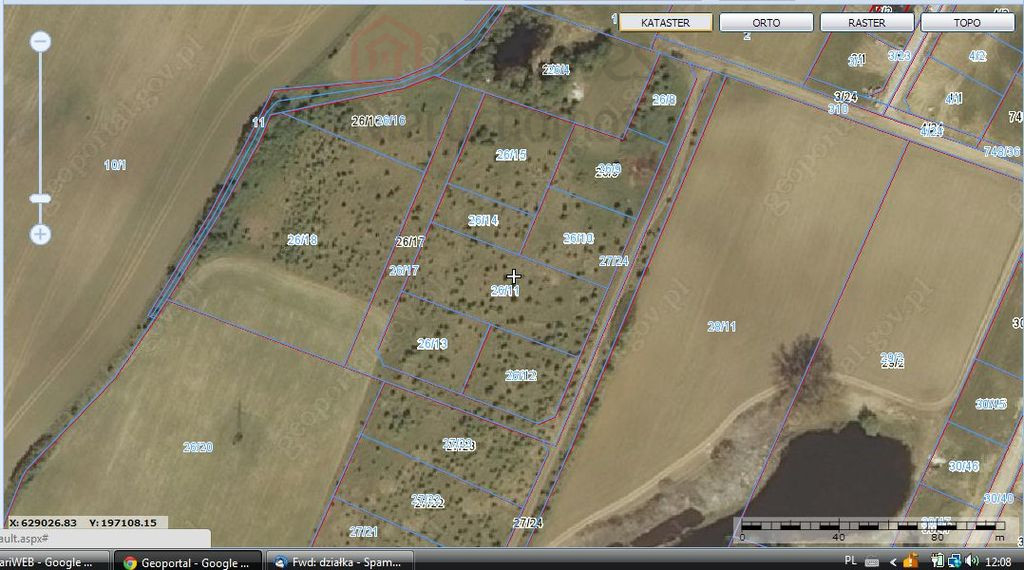Switch to the KATASTER map layer
This screenshot has width=1024, height=570.
pos(665,22)
